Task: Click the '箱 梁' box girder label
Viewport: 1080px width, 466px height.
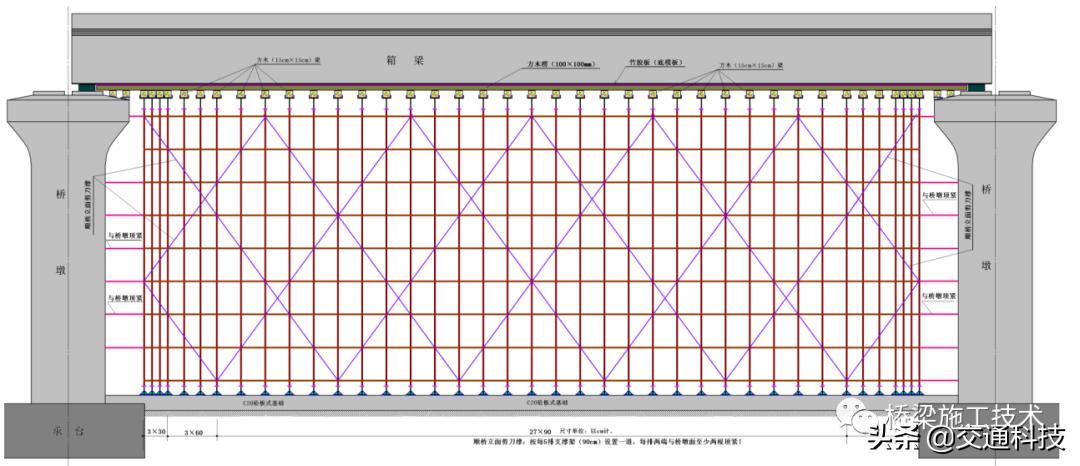Action: pos(403,60)
